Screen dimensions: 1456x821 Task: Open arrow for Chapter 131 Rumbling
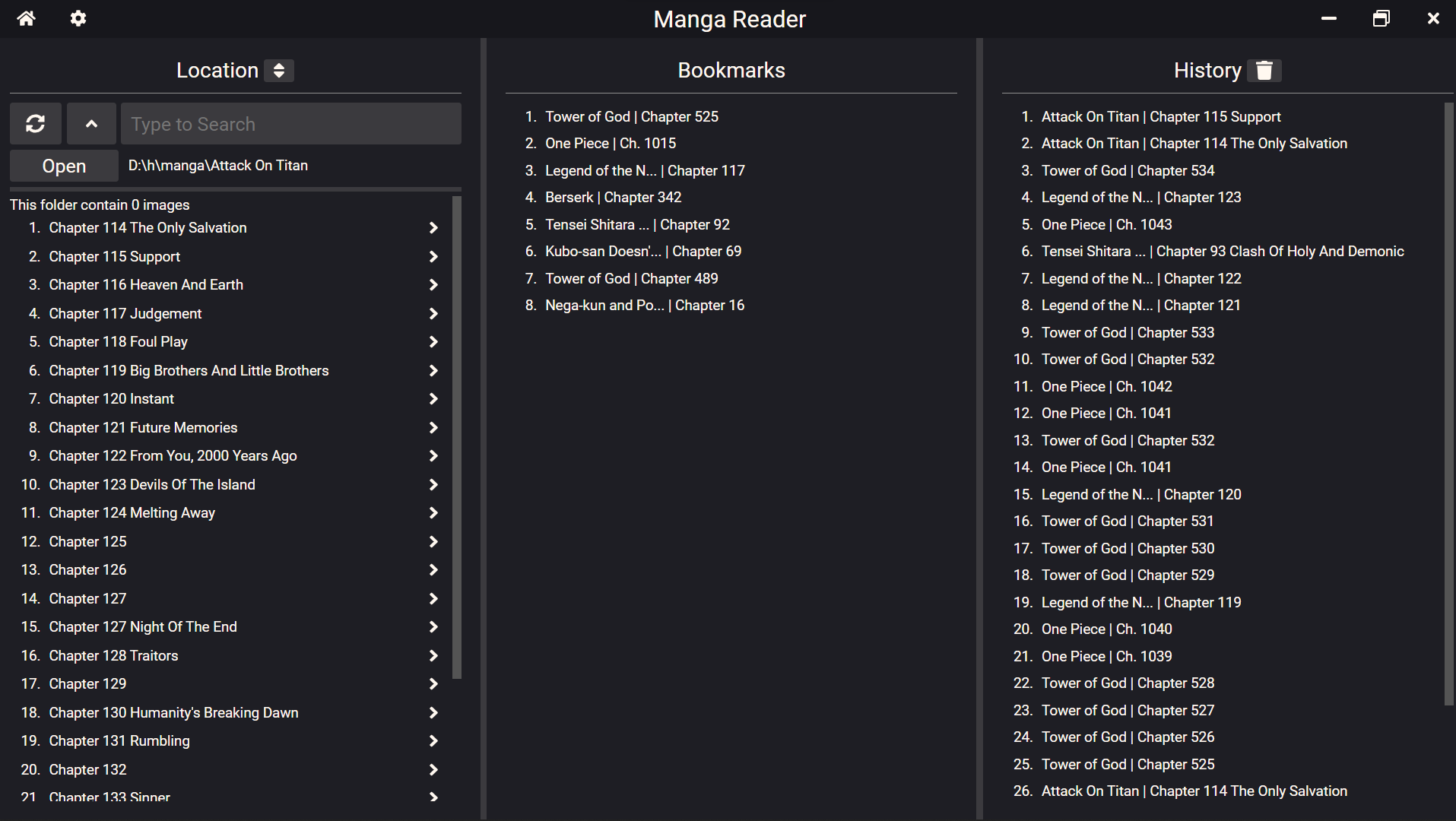click(433, 741)
